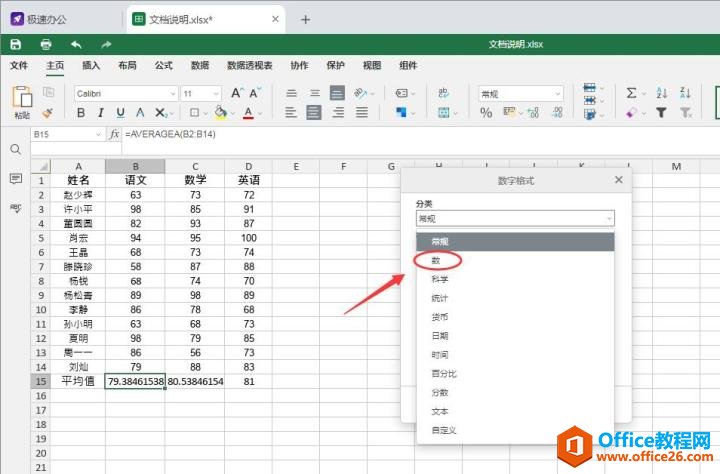Toggle italic formatting
Viewport: 720px width, 474px height.
coord(101,113)
